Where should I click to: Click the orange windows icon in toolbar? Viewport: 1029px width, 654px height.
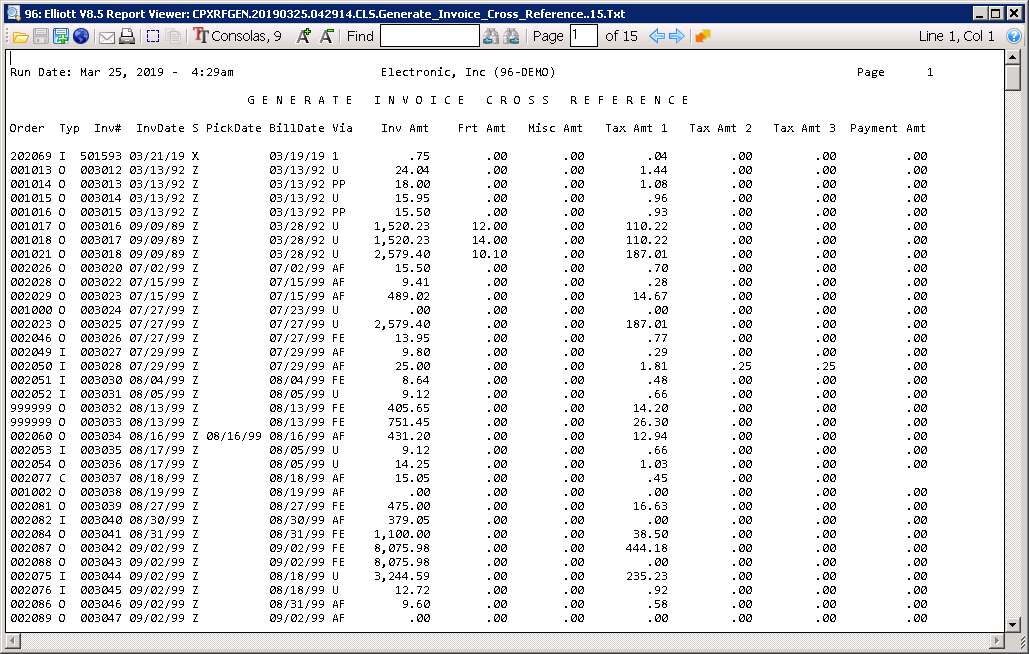(703, 37)
